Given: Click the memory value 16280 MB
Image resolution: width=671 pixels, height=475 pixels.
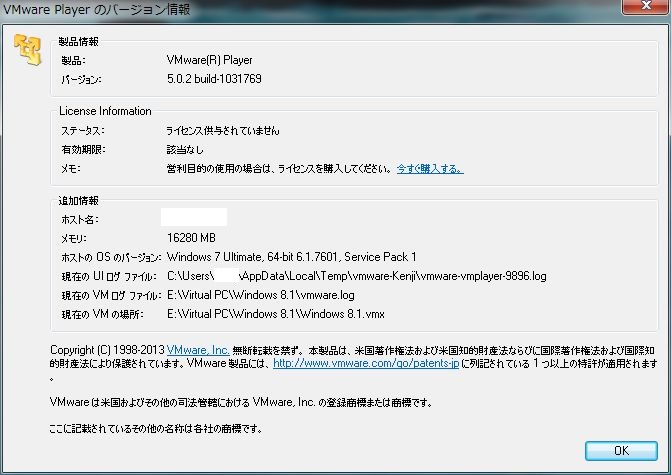Looking at the screenshot, I should tap(191, 238).
